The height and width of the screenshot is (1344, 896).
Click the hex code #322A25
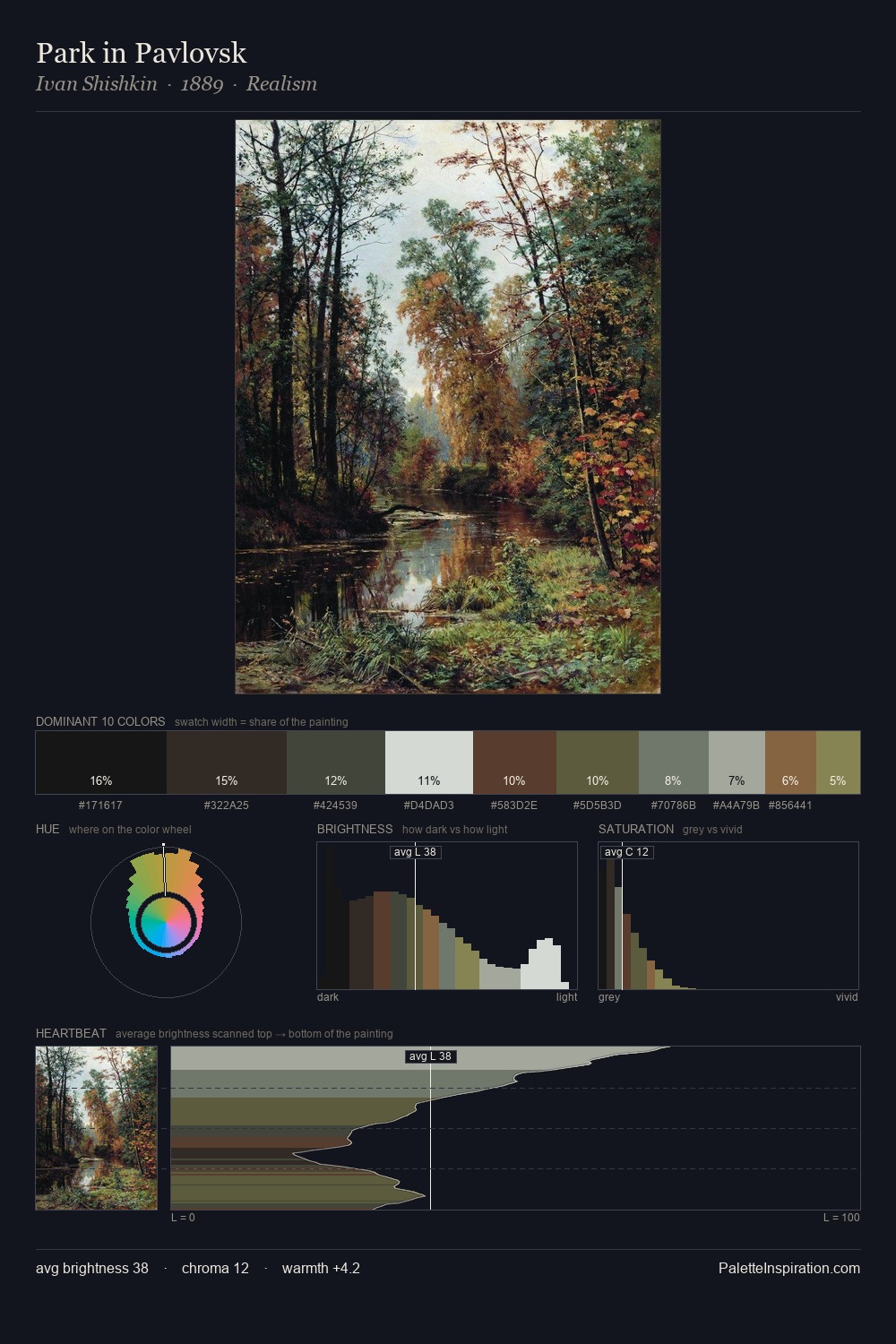coord(227,806)
